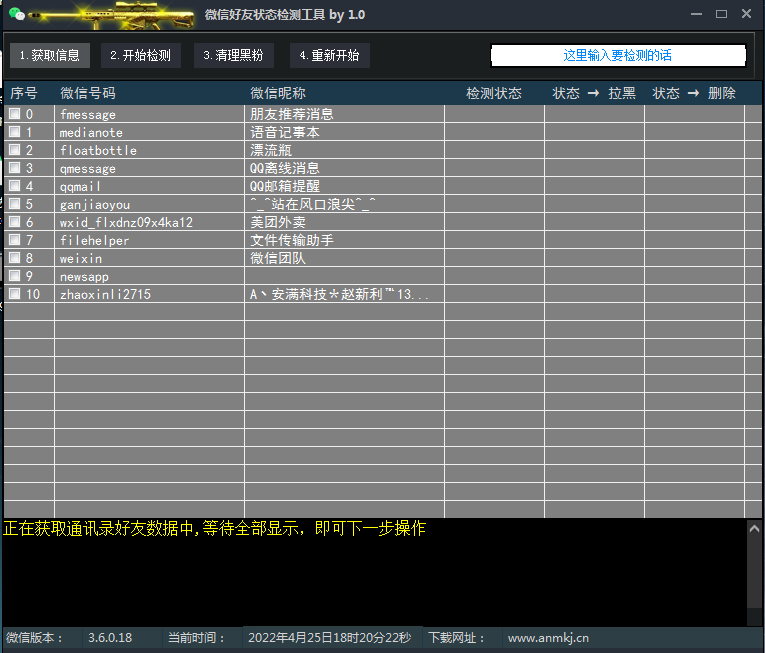
Task: Click the nickname 微信团队
Action: pyautogui.click(x=278, y=258)
